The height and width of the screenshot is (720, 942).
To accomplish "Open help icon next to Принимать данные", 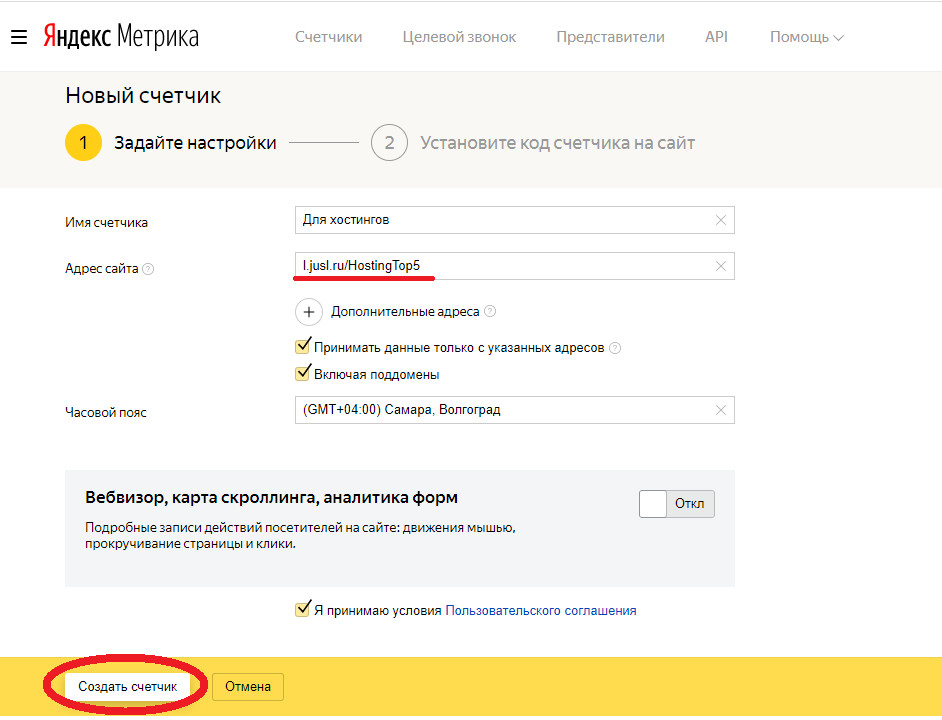I will [615, 348].
